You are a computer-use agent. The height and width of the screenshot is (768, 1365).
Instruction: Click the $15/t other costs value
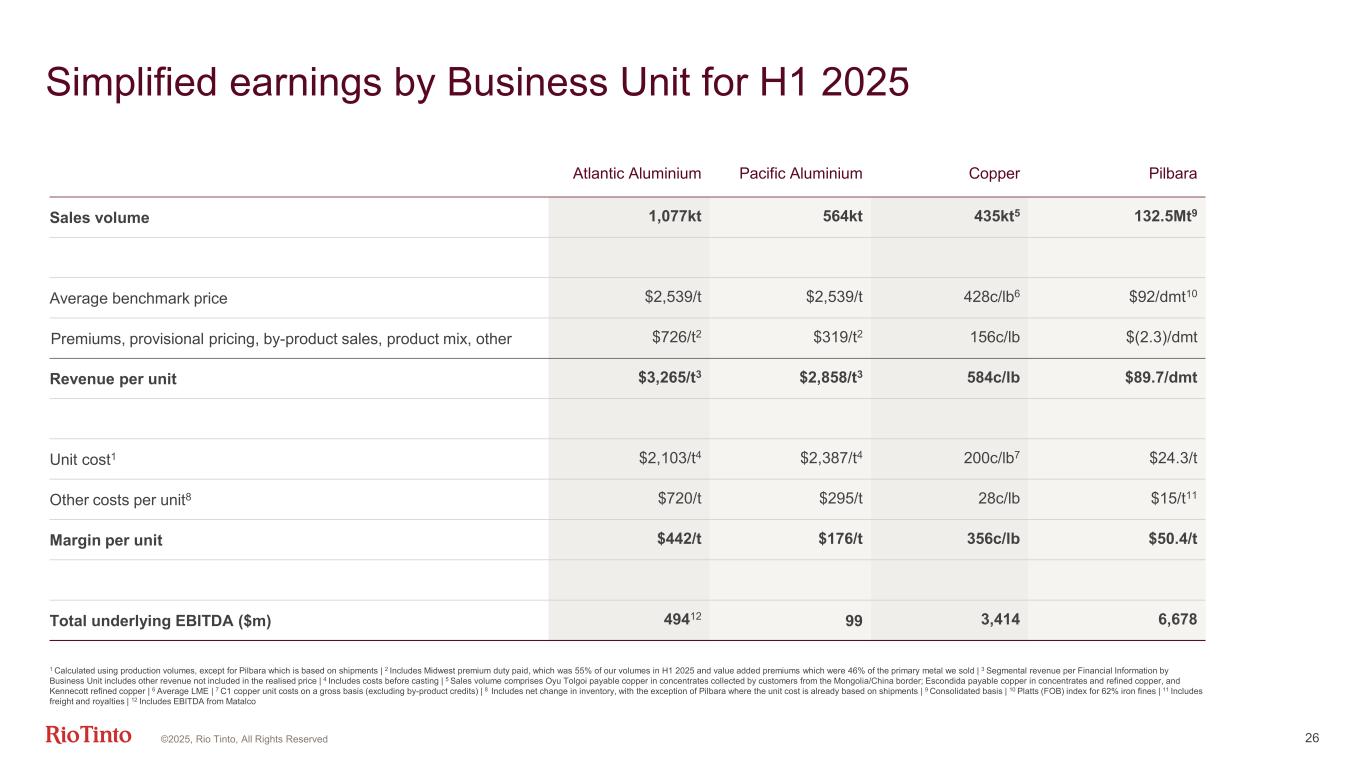pos(1171,498)
